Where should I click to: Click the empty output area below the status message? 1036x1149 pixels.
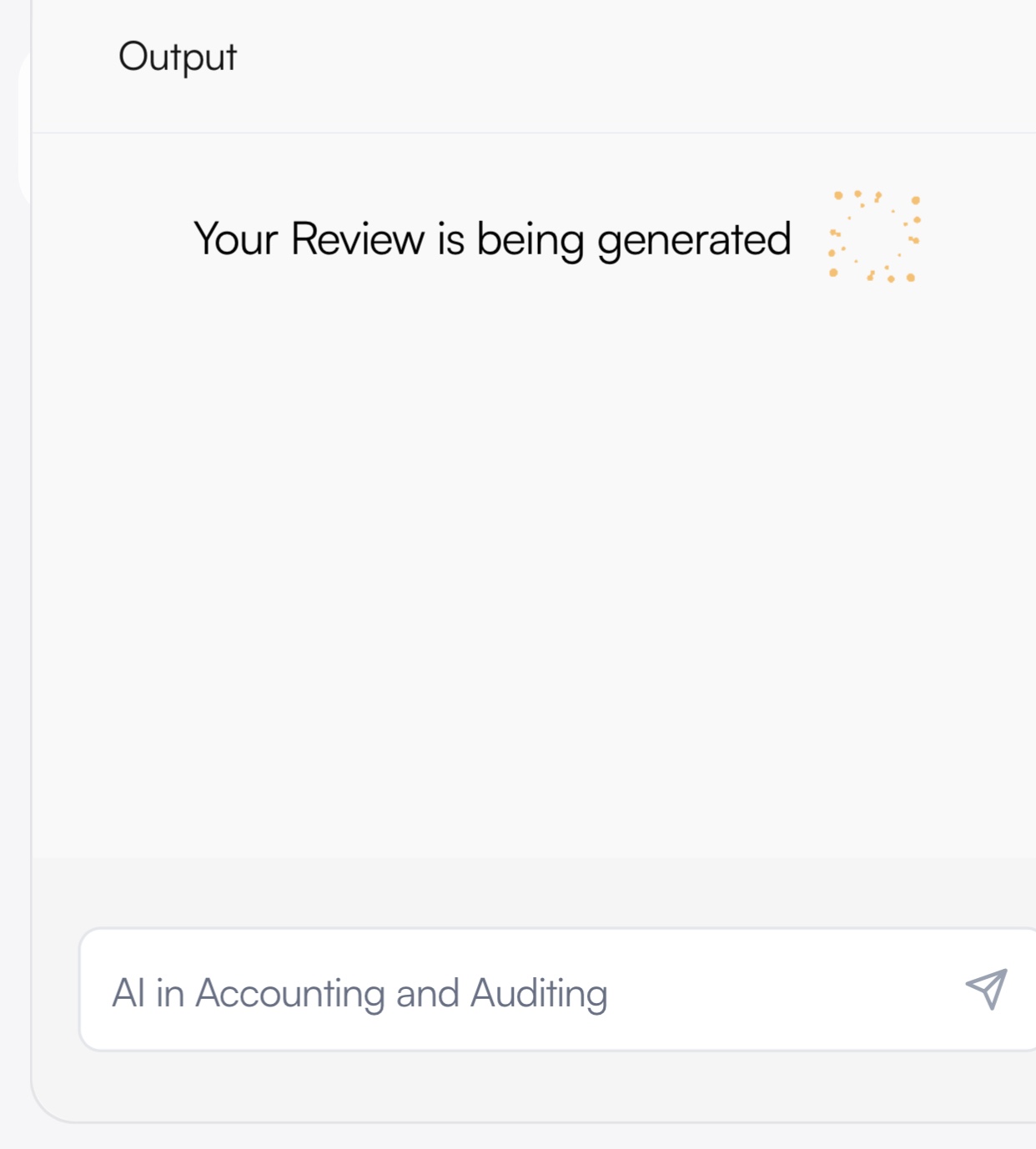click(534, 567)
